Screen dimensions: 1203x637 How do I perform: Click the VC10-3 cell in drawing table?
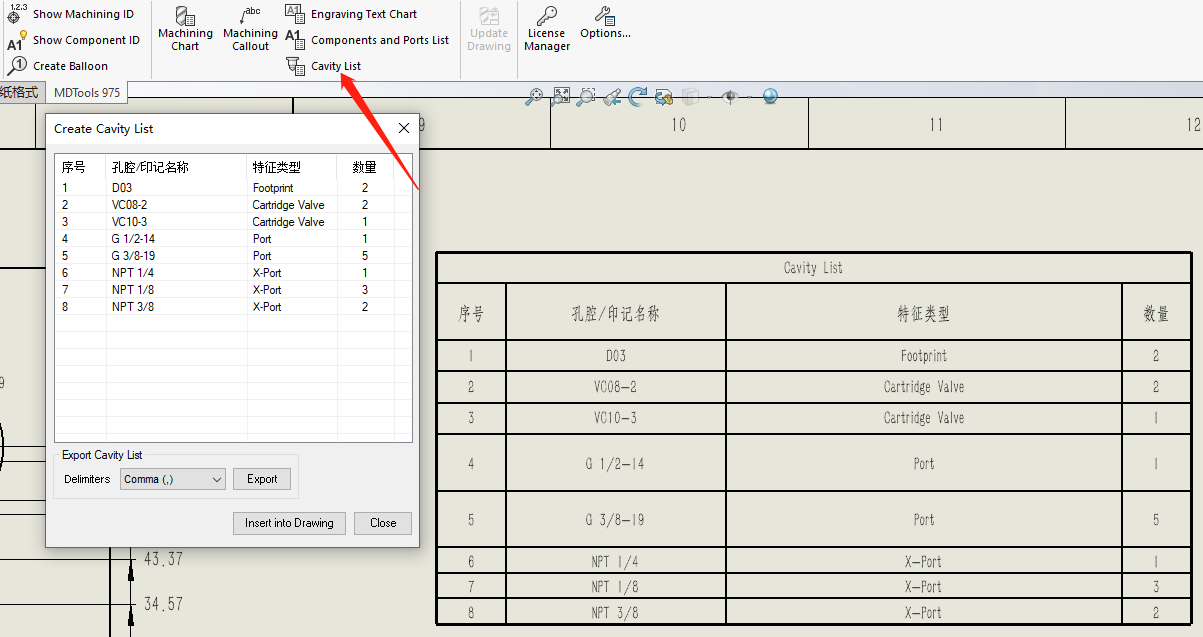coord(615,418)
